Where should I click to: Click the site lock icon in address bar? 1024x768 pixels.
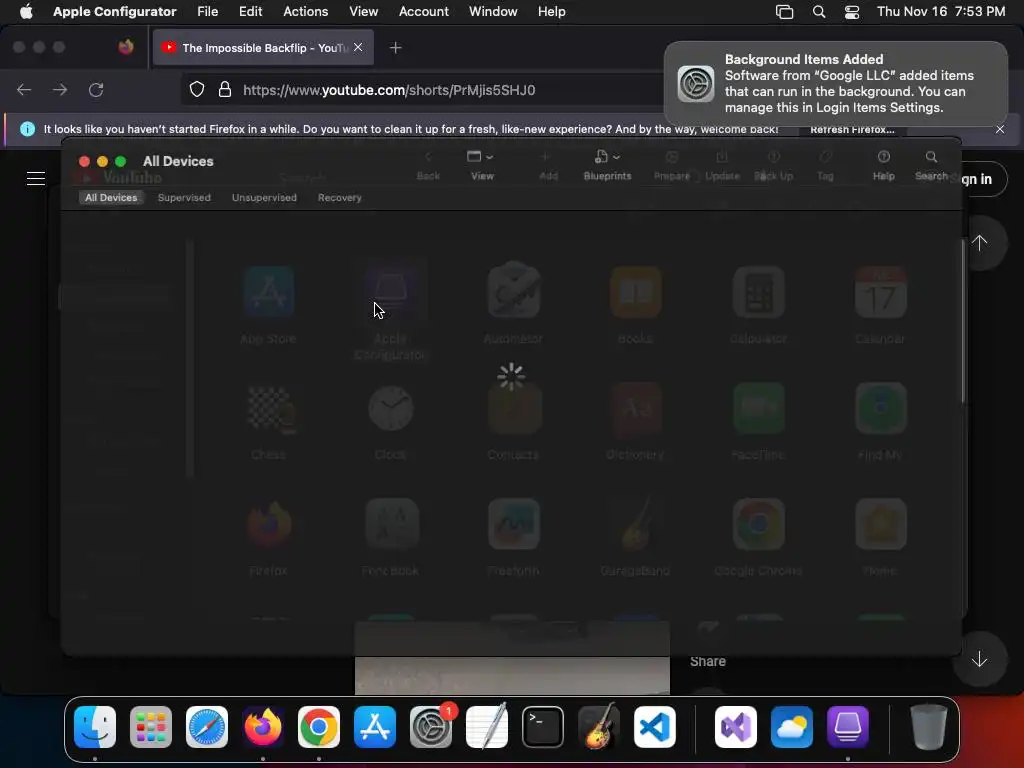point(225,89)
